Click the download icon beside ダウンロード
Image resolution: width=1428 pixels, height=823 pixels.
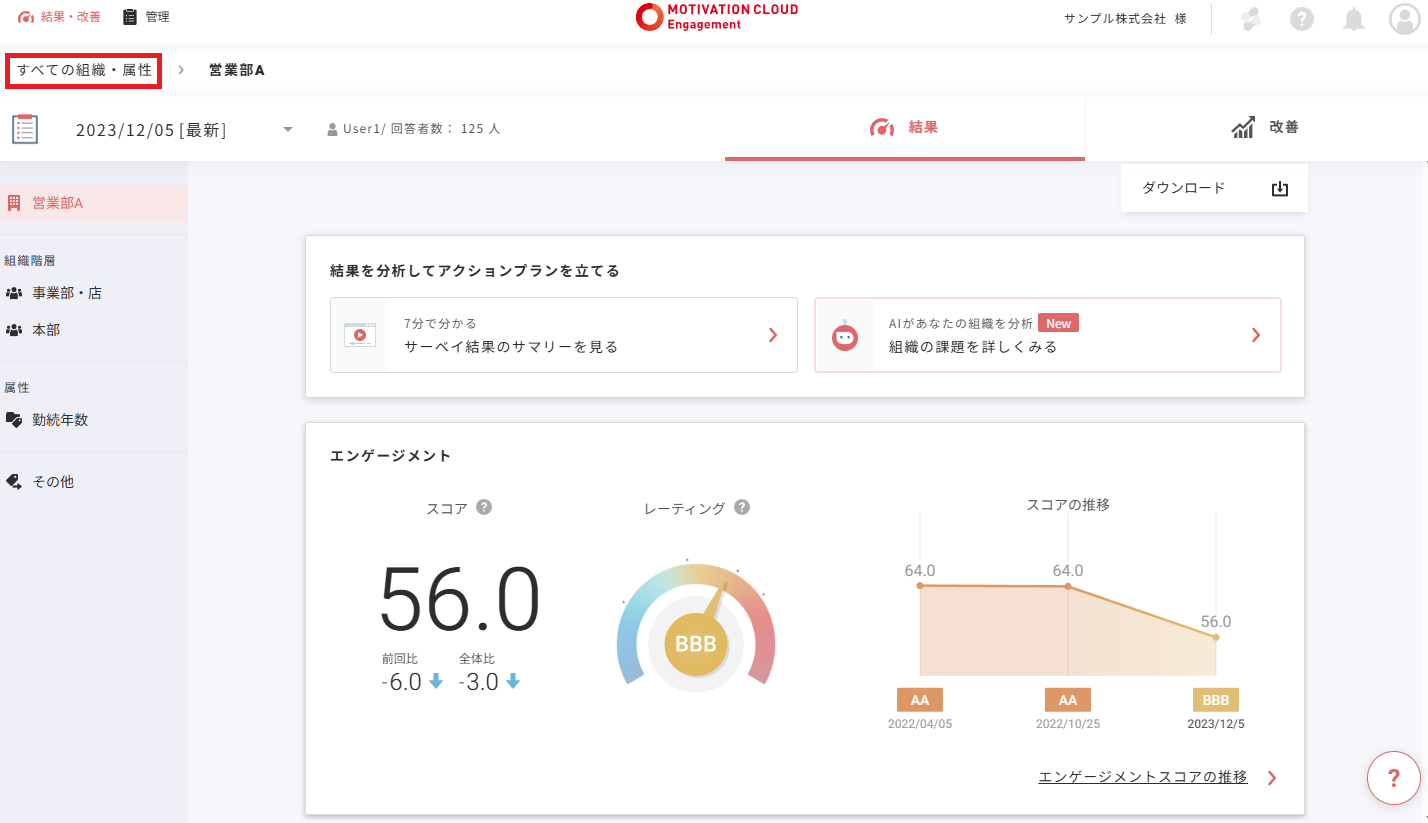pyautogui.click(x=1279, y=189)
